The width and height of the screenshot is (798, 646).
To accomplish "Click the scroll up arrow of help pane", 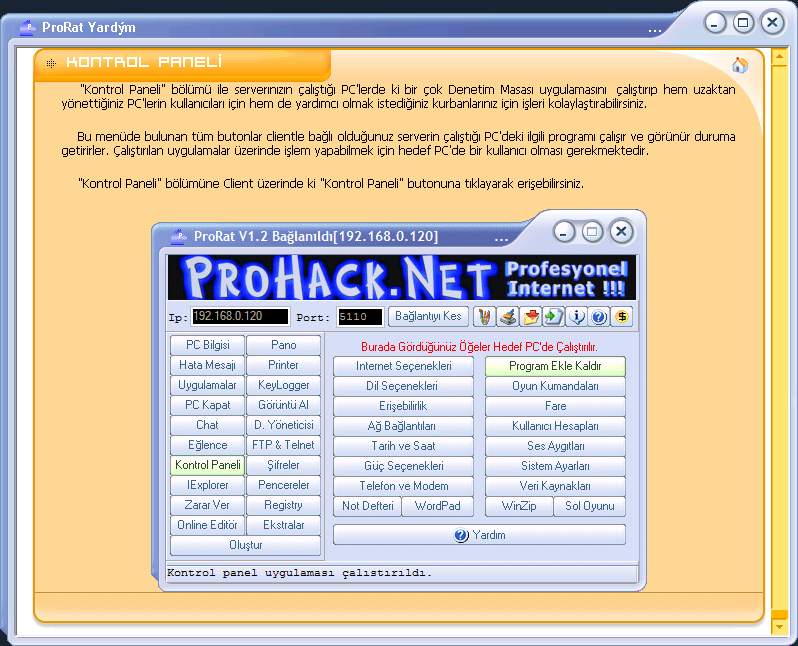I will pyautogui.click(x=778, y=58).
